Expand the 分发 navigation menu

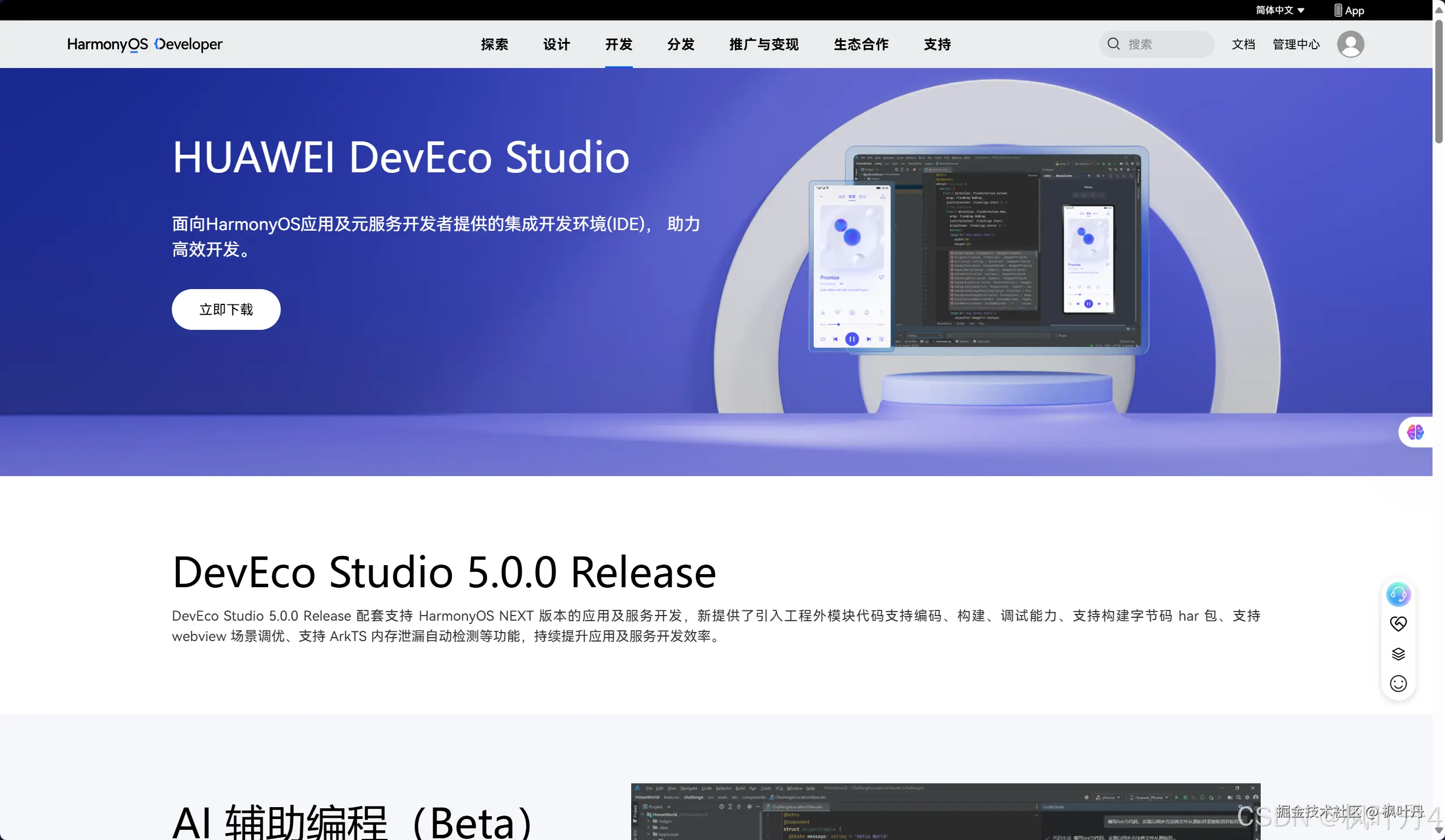[681, 44]
